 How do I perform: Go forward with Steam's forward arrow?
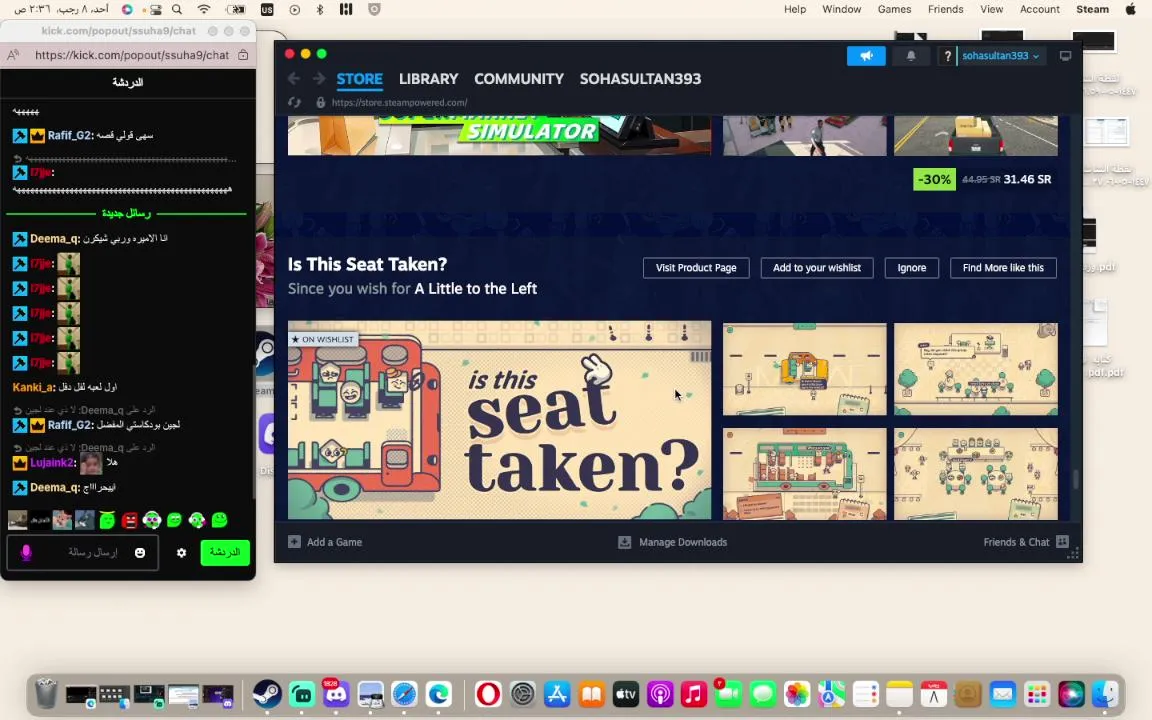(x=318, y=79)
